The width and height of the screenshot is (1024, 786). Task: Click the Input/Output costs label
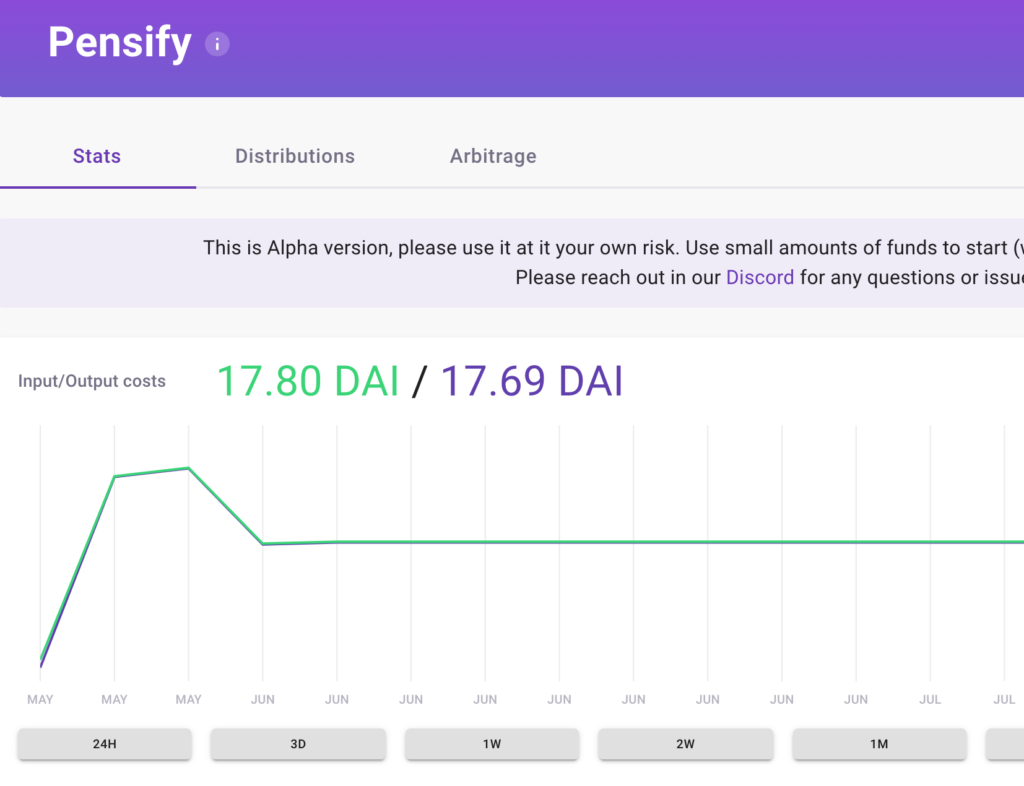(x=92, y=381)
